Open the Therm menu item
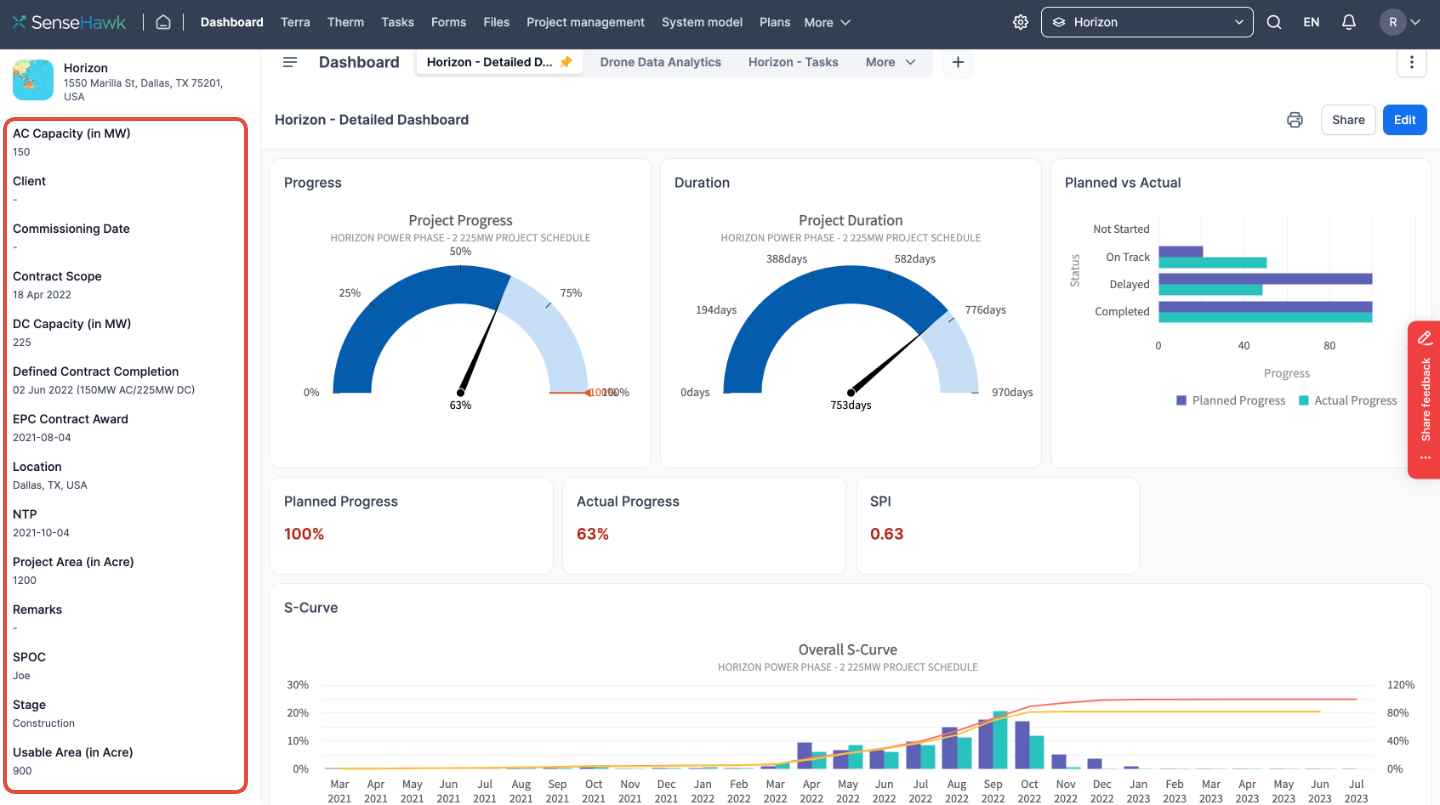The height and width of the screenshot is (805, 1440). pyautogui.click(x=346, y=22)
